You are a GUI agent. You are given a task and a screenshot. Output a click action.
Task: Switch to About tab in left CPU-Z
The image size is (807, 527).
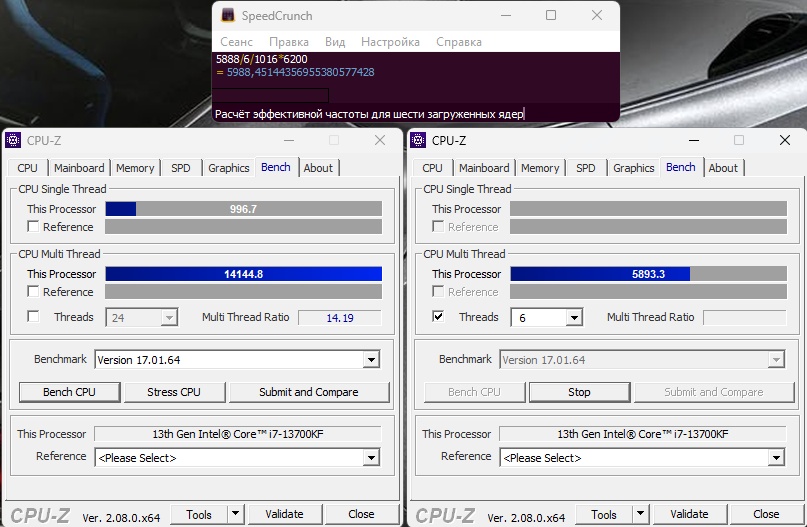tap(318, 168)
